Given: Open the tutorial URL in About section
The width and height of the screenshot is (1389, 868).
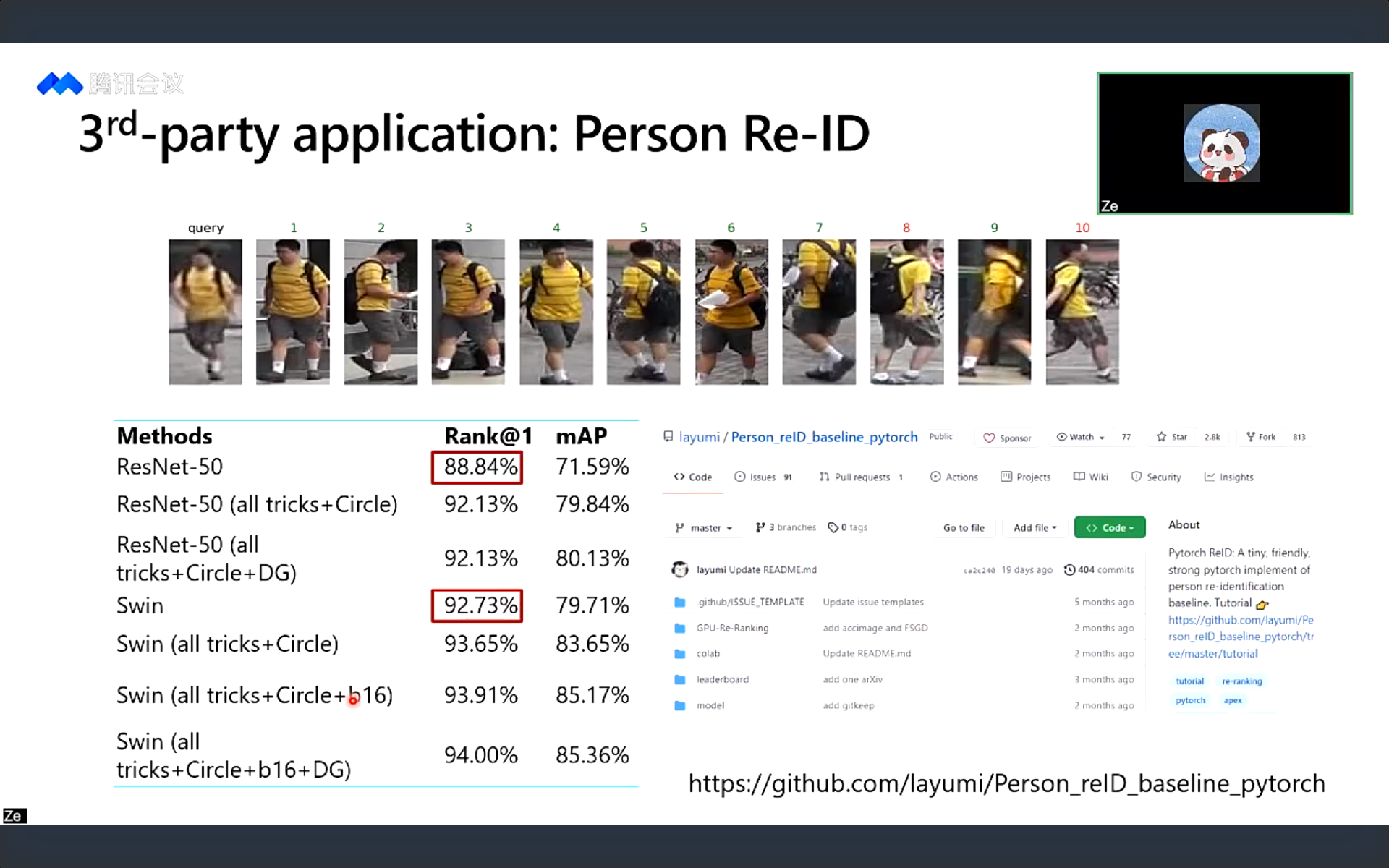Looking at the screenshot, I should pyautogui.click(x=1240, y=637).
